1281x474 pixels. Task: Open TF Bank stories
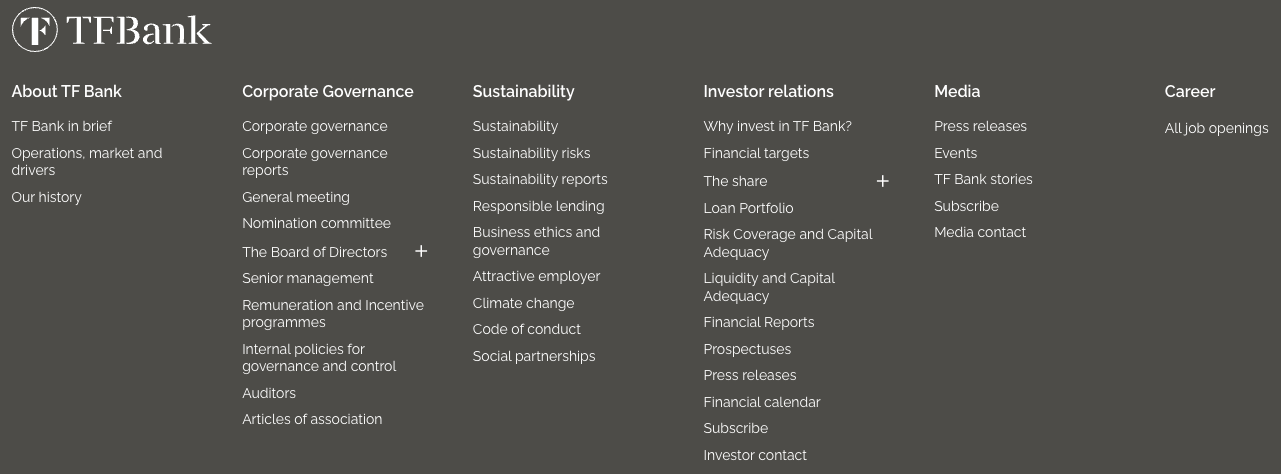click(x=983, y=179)
